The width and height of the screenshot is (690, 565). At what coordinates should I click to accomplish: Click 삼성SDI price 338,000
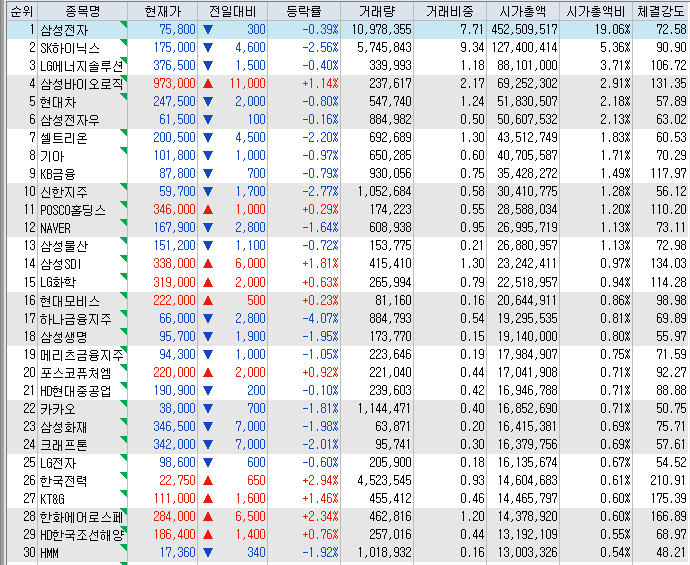(x=175, y=264)
